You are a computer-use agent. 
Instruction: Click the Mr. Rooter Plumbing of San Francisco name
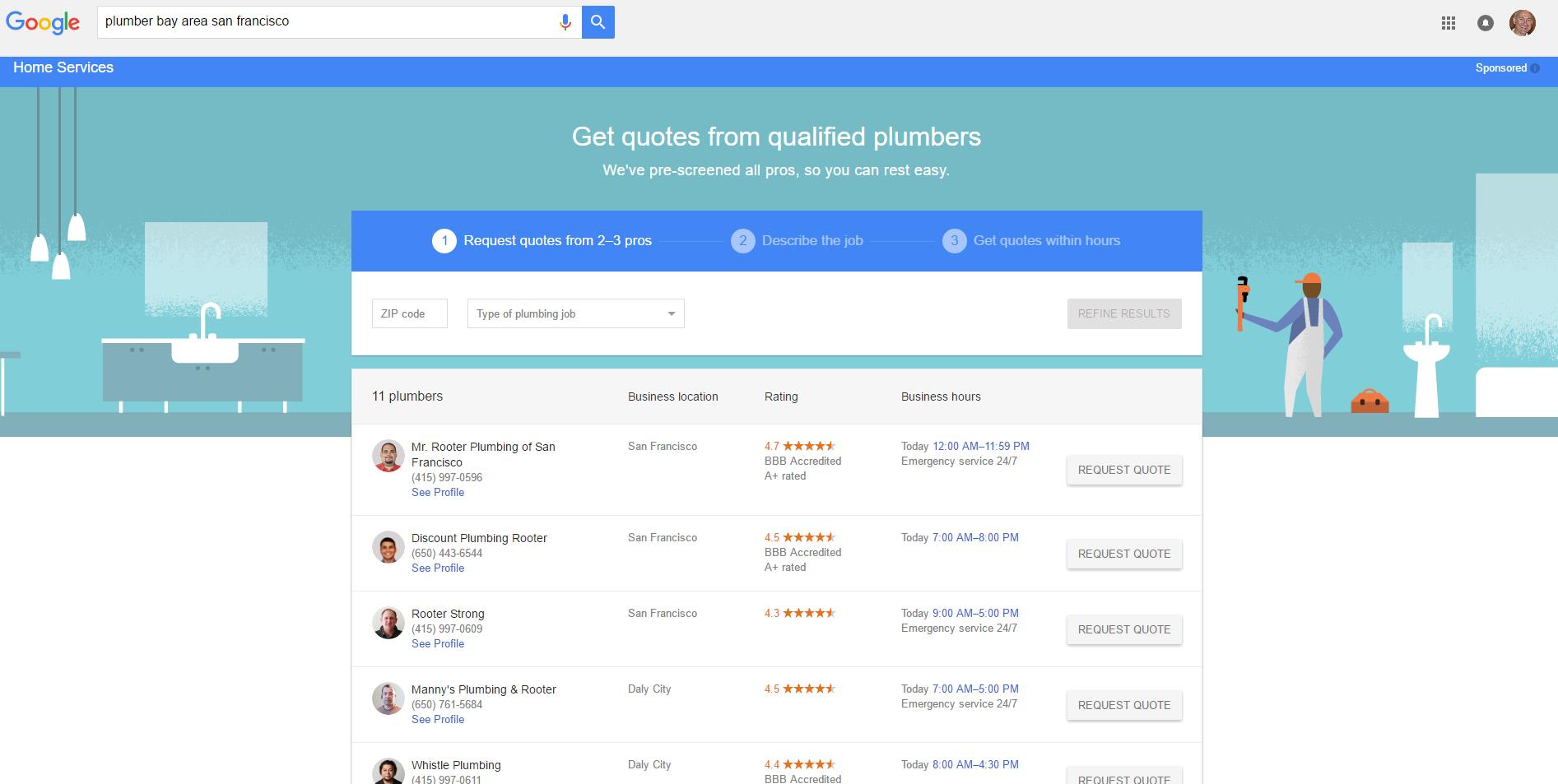[483, 454]
